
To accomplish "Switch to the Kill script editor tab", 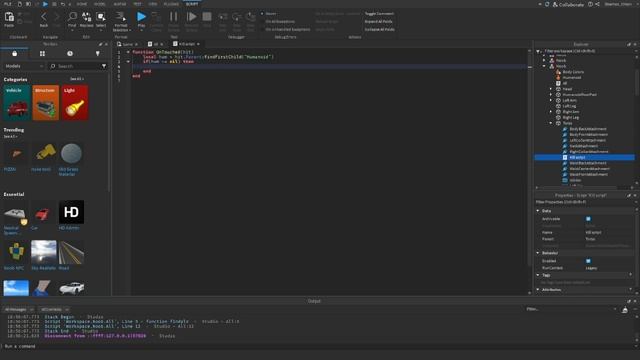I will tap(187, 44).
